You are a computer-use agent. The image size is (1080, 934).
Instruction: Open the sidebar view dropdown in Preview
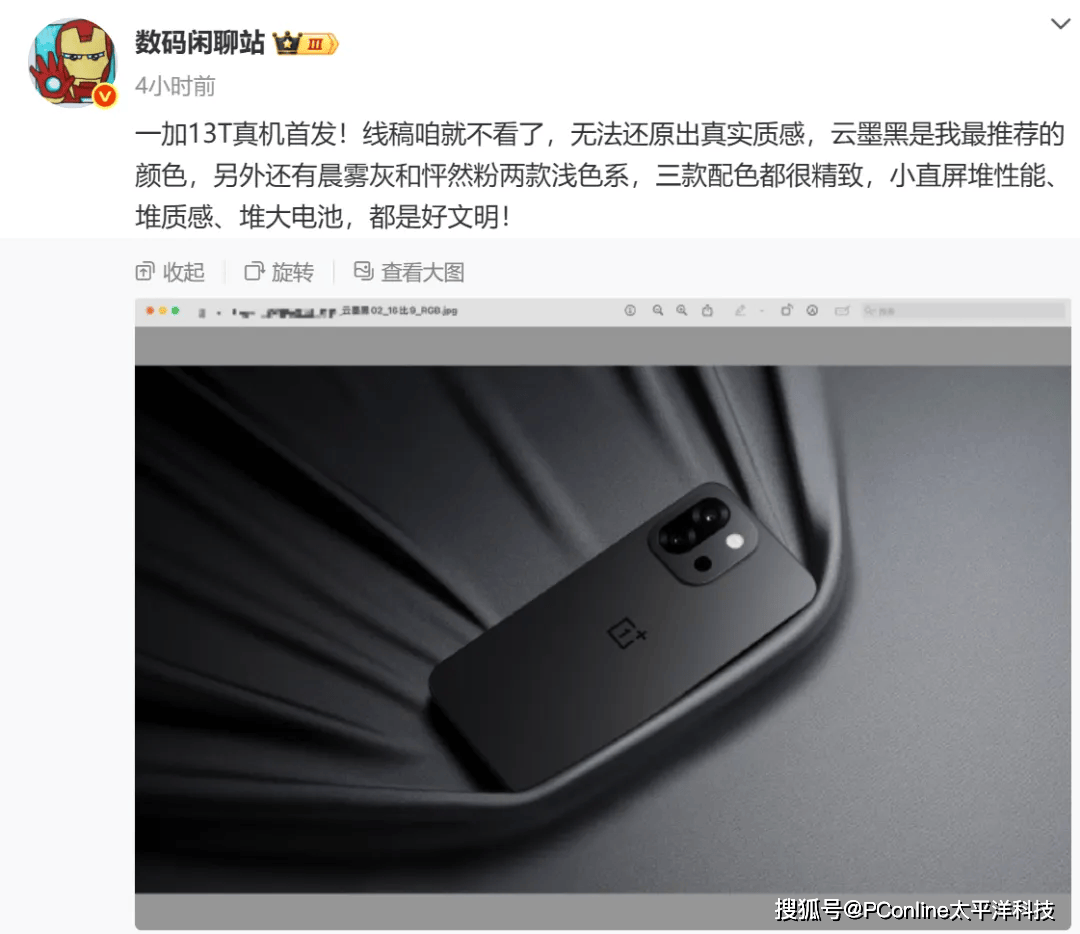click(x=218, y=313)
